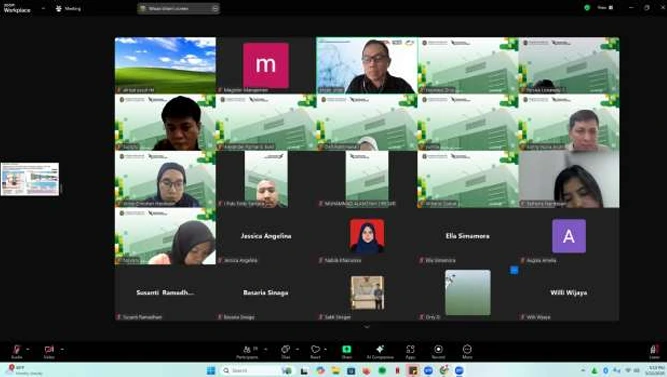667x377 pixels.
Task: Open audio options arrow beside Audio
Action: (28, 349)
